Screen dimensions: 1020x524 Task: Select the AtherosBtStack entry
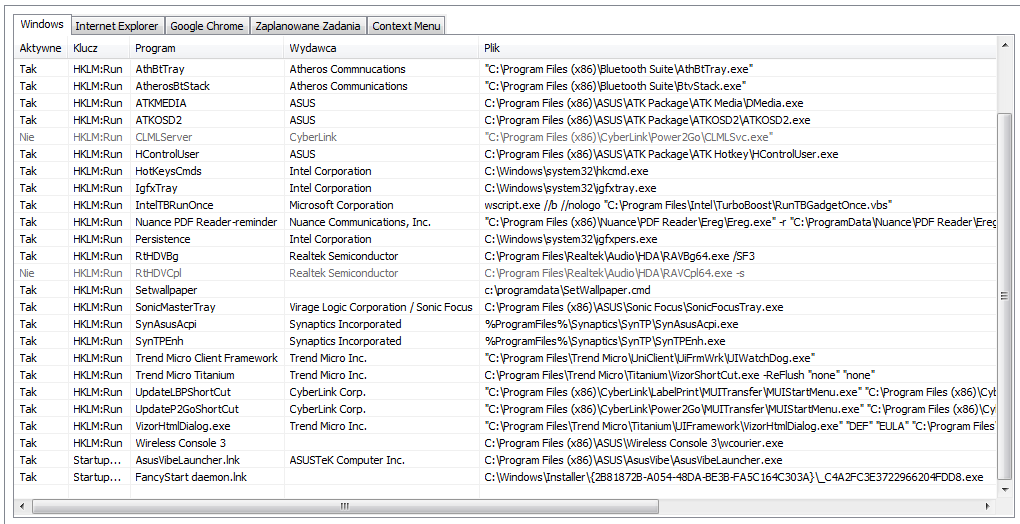(x=505, y=86)
